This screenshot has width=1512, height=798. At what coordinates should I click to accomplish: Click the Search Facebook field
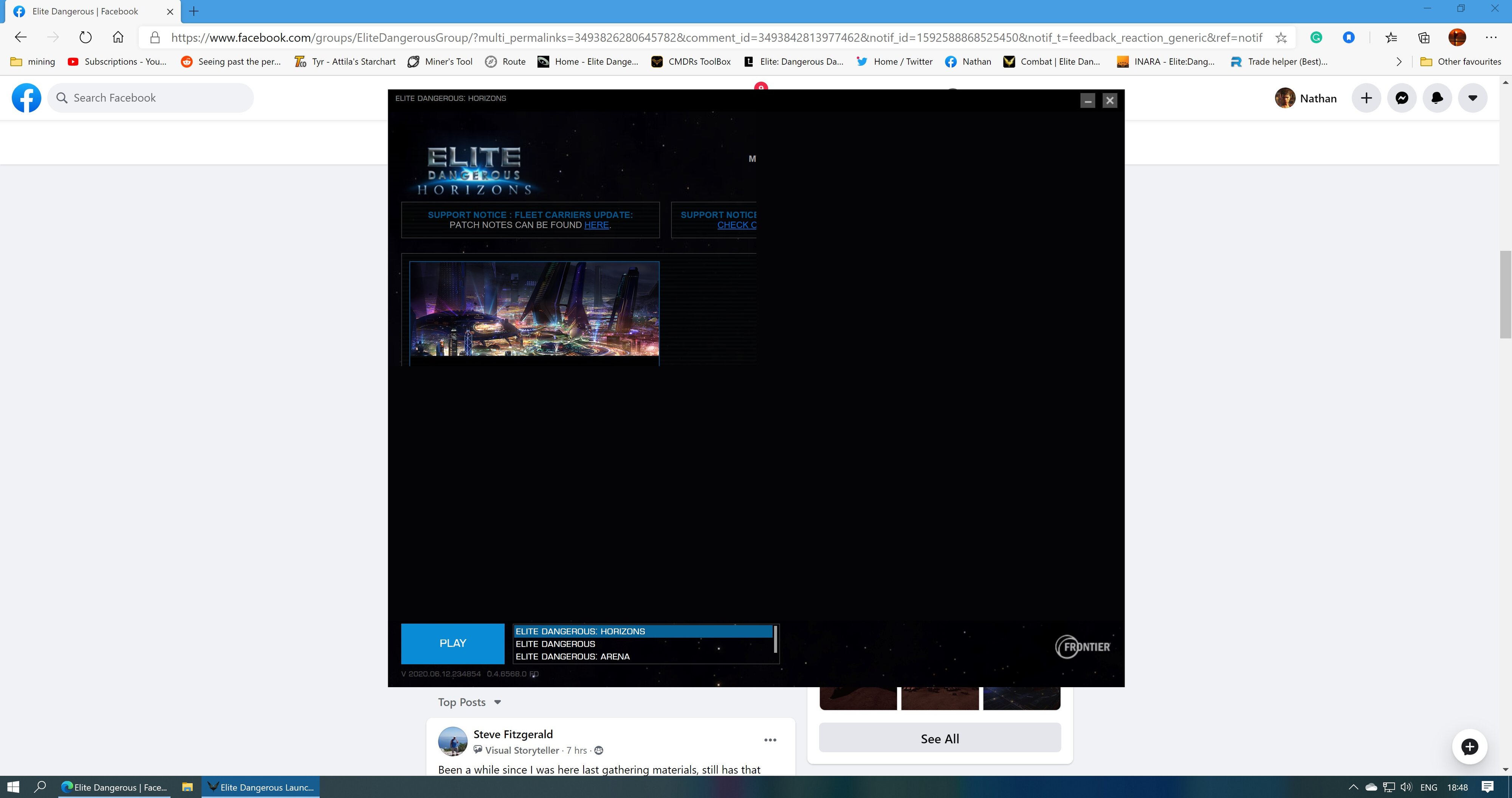[151, 98]
